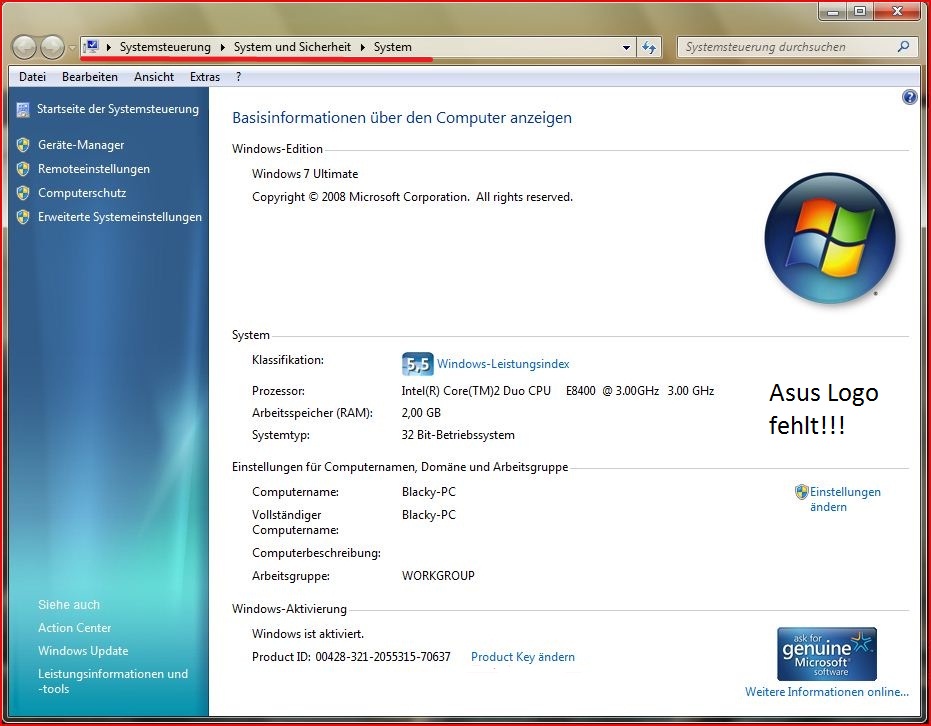
Task: Click Einstellungen ändern link
Action: coord(845,499)
